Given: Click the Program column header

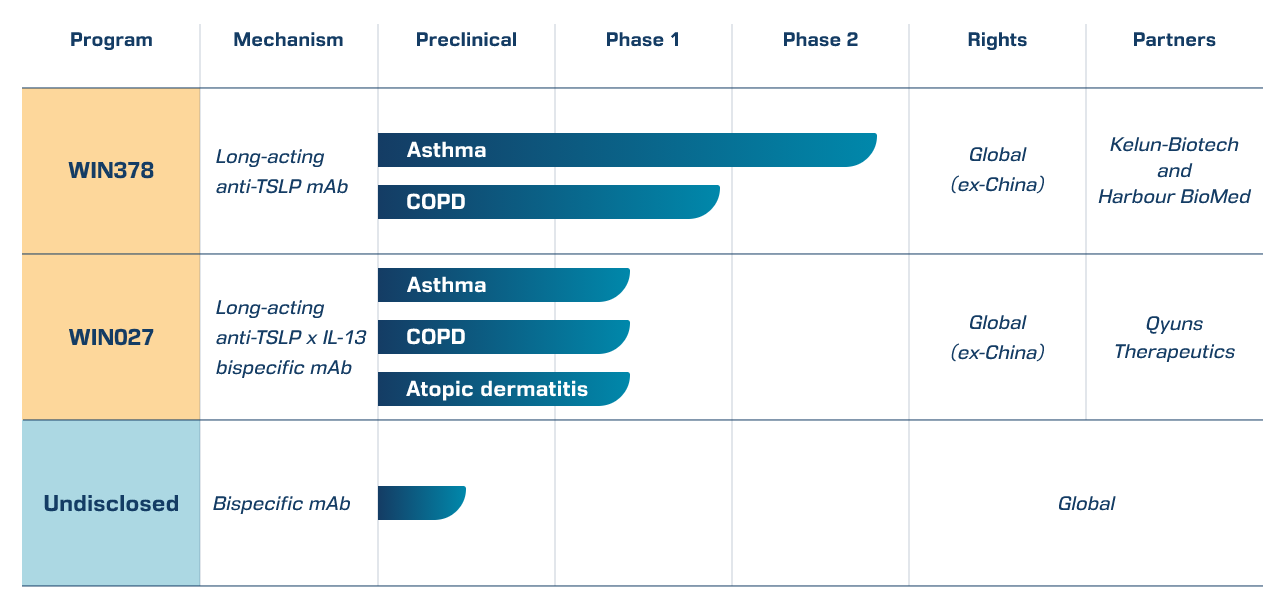Looking at the screenshot, I should tap(111, 40).
